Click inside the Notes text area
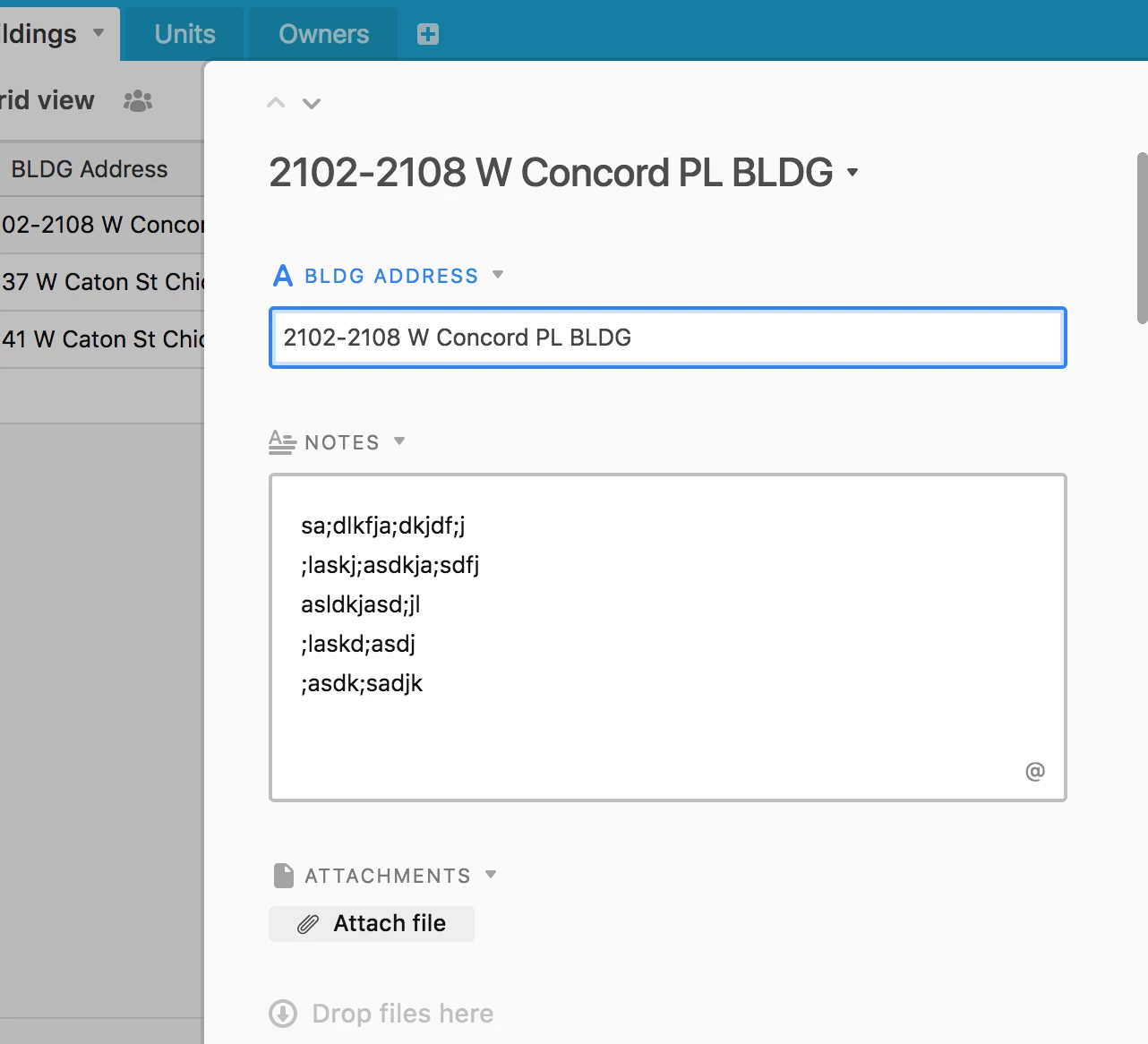This screenshot has height=1044, width=1148. tap(668, 638)
